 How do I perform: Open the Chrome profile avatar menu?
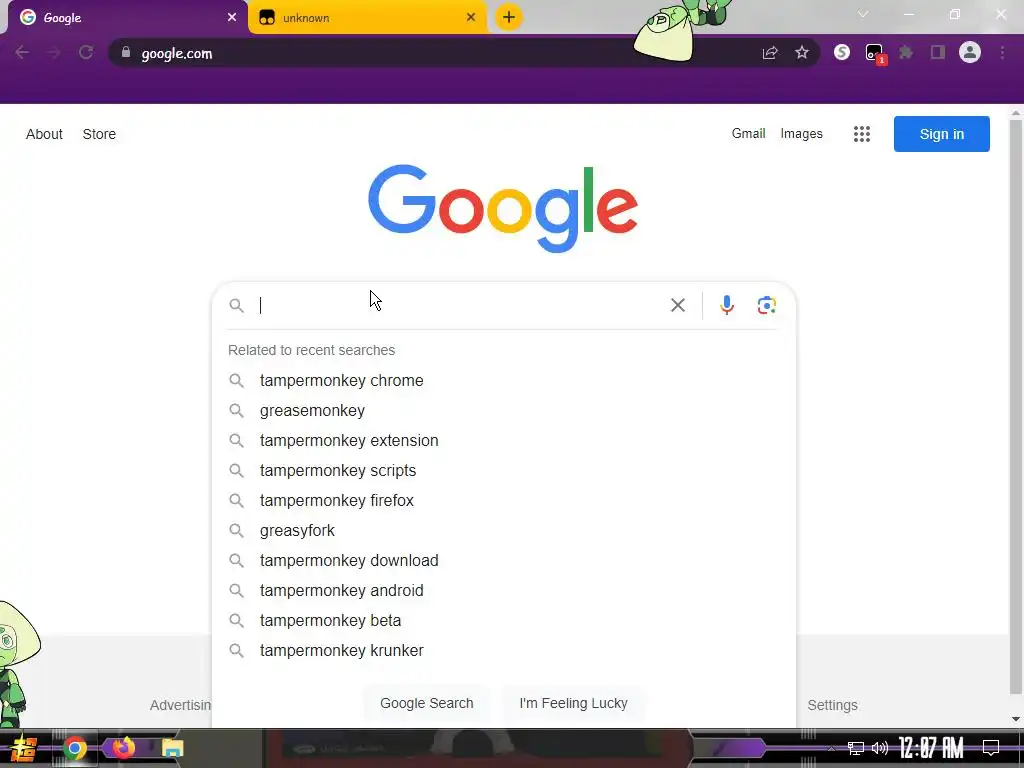[970, 52]
